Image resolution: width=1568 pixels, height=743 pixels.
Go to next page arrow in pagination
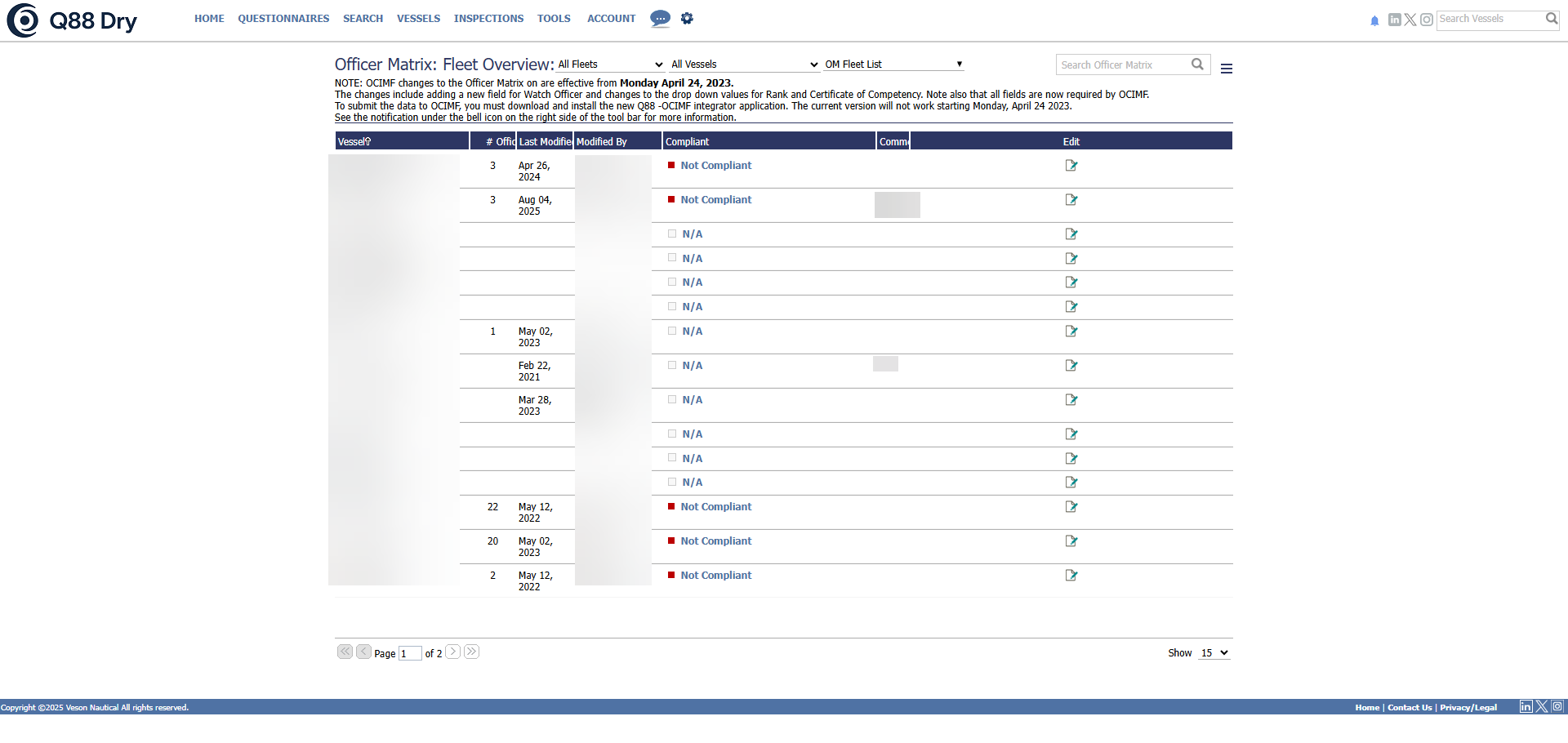pyautogui.click(x=452, y=652)
